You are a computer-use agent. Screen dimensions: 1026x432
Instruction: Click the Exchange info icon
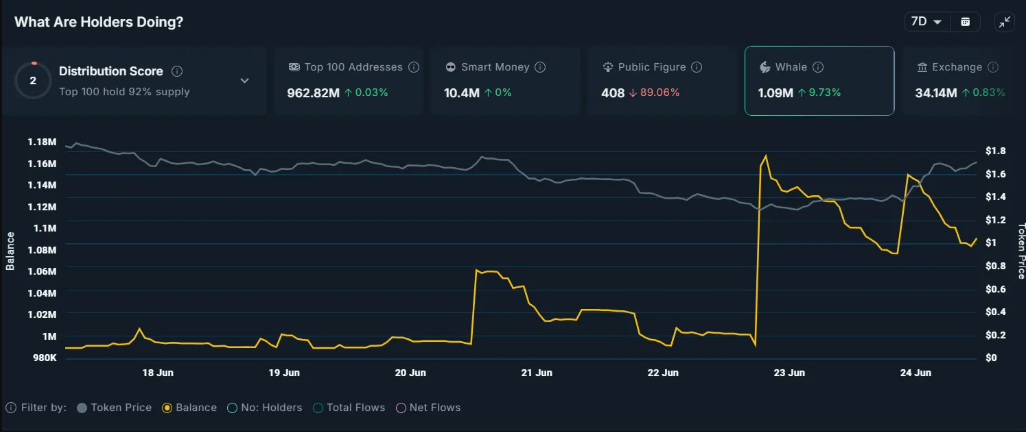pos(993,68)
